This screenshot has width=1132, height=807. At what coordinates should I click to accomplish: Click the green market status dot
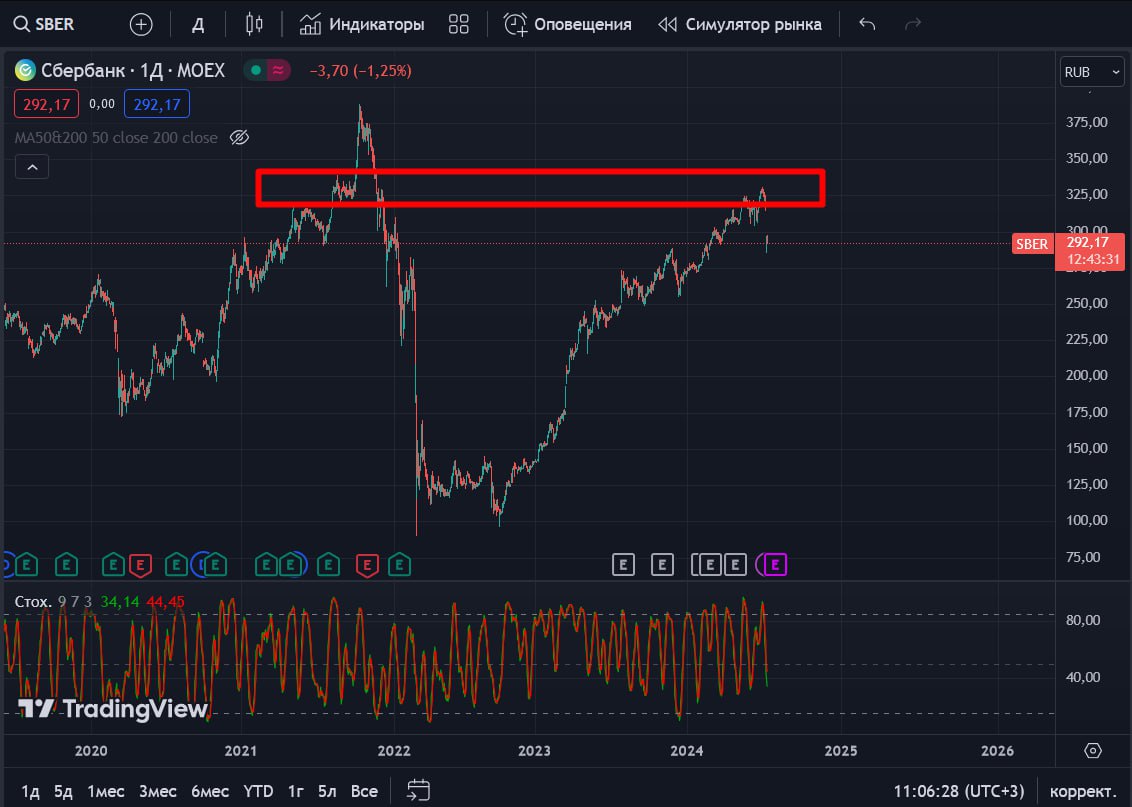point(256,70)
